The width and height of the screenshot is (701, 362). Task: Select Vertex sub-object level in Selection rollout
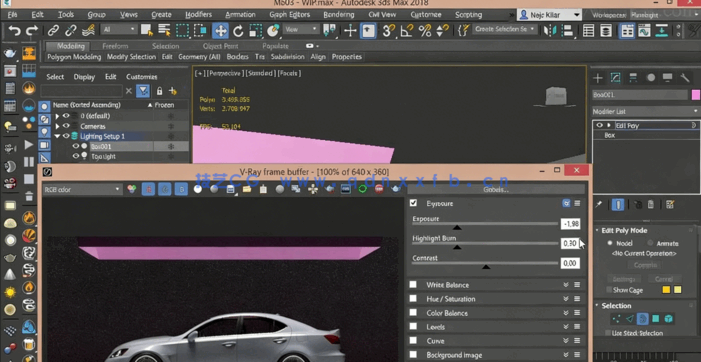tap(616, 319)
